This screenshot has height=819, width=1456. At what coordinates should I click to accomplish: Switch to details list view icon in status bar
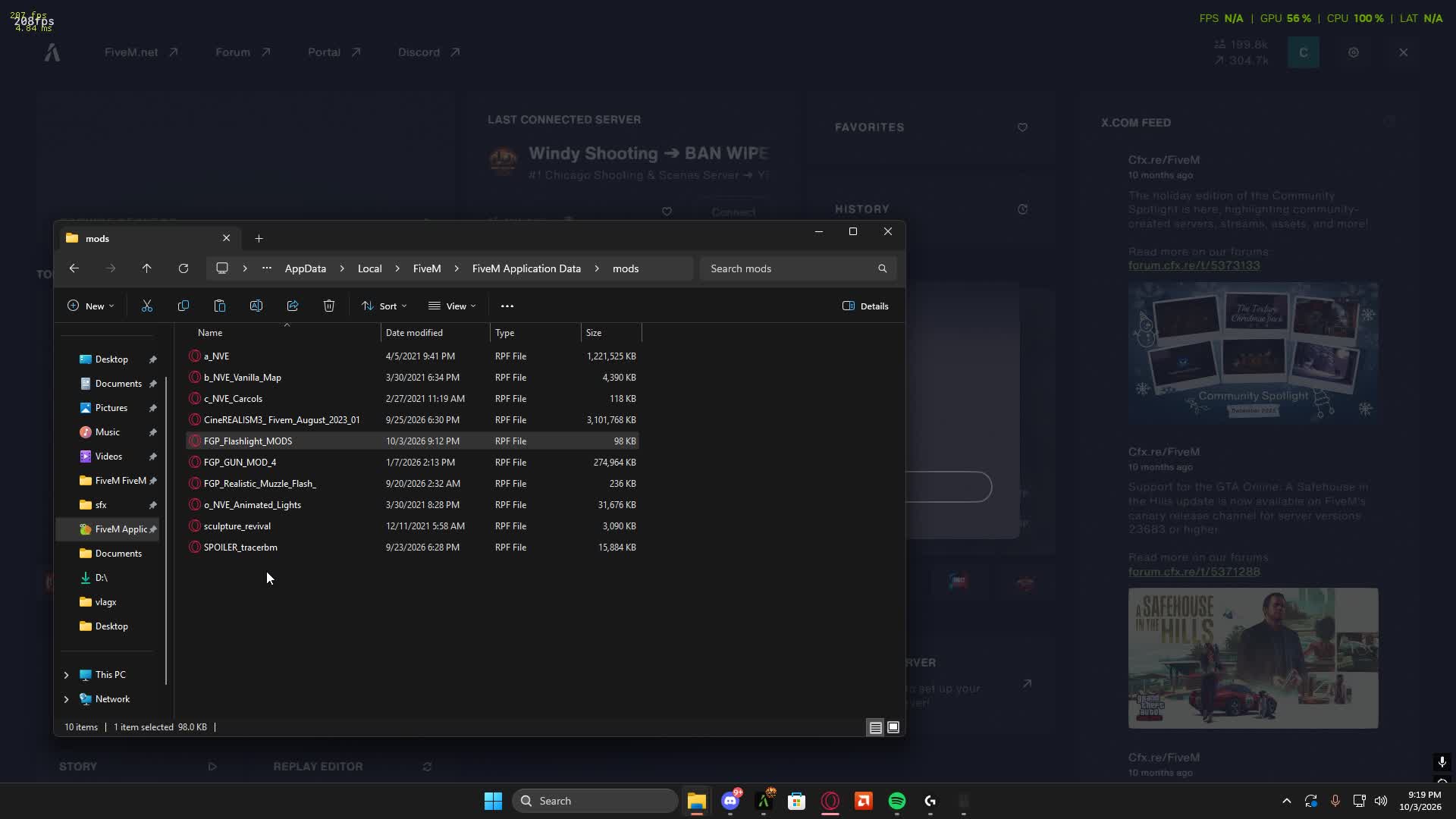coord(875,727)
